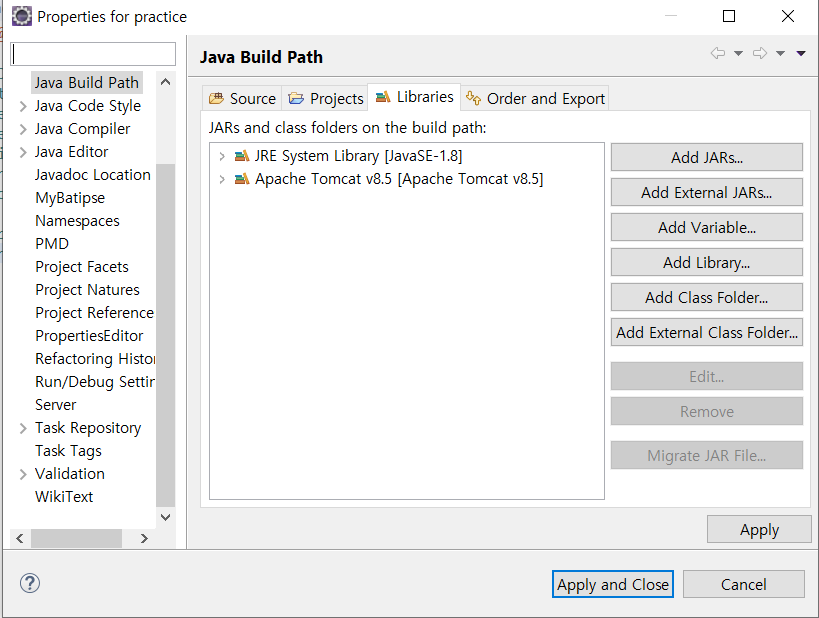Screen dimensions: 819x618
Task: Expand the Java Editor node
Action: 23,152
